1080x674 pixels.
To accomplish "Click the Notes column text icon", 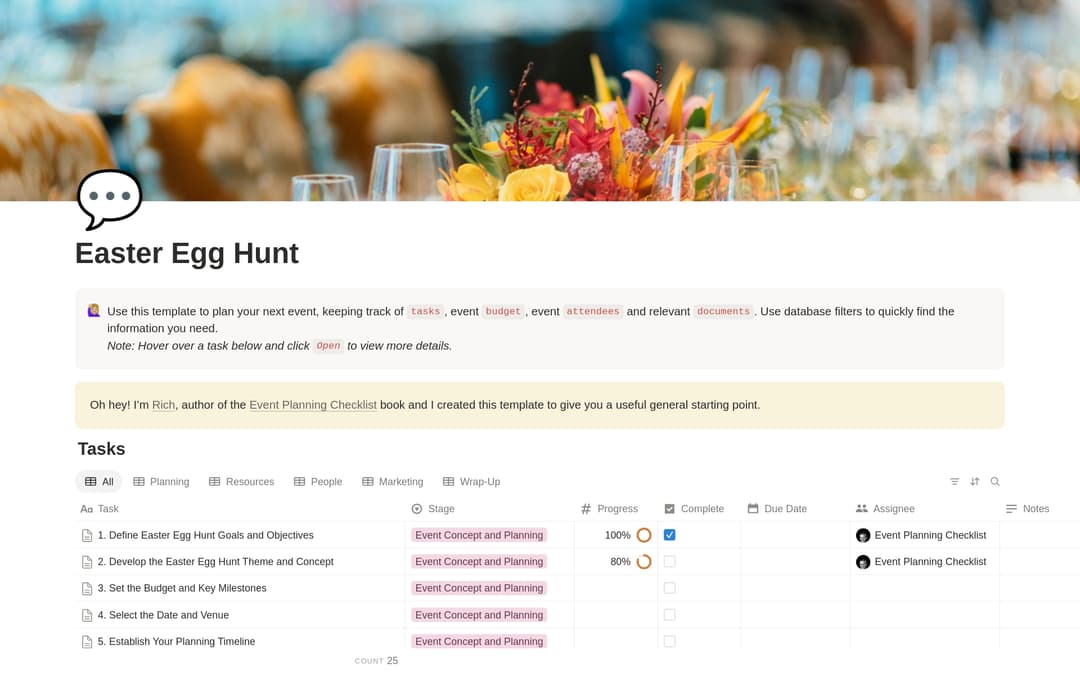I will pos(1011,509).
